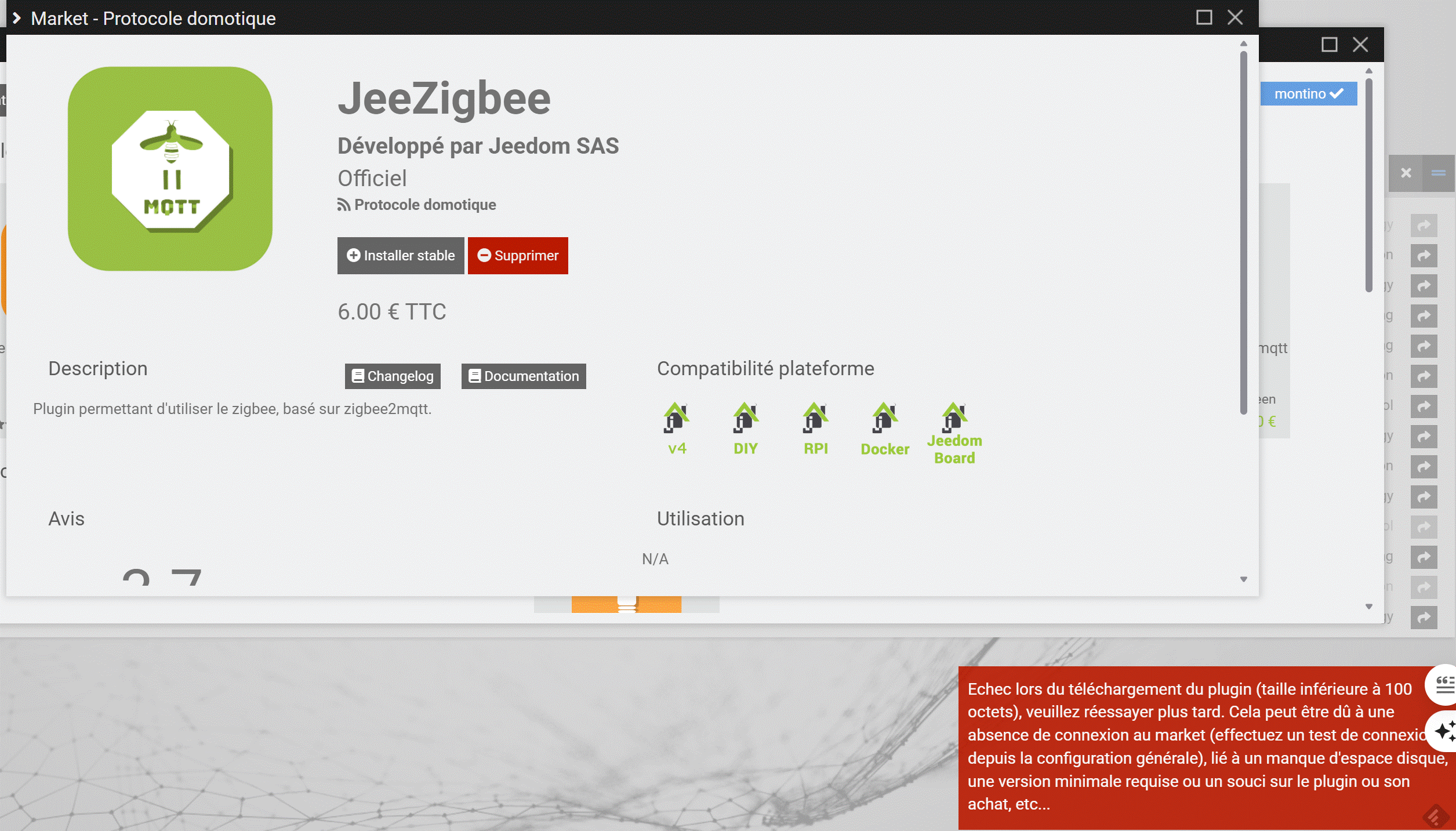Click the blue equals icon in side panel
The image size is (1456, 831).
point(1438,173)
